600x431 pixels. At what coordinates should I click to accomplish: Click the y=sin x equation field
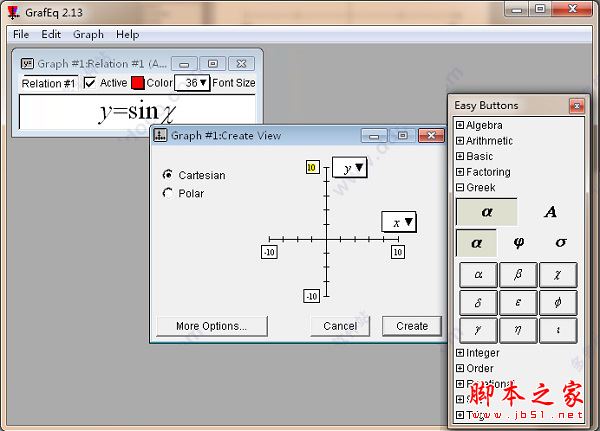[x=138, y=112]
